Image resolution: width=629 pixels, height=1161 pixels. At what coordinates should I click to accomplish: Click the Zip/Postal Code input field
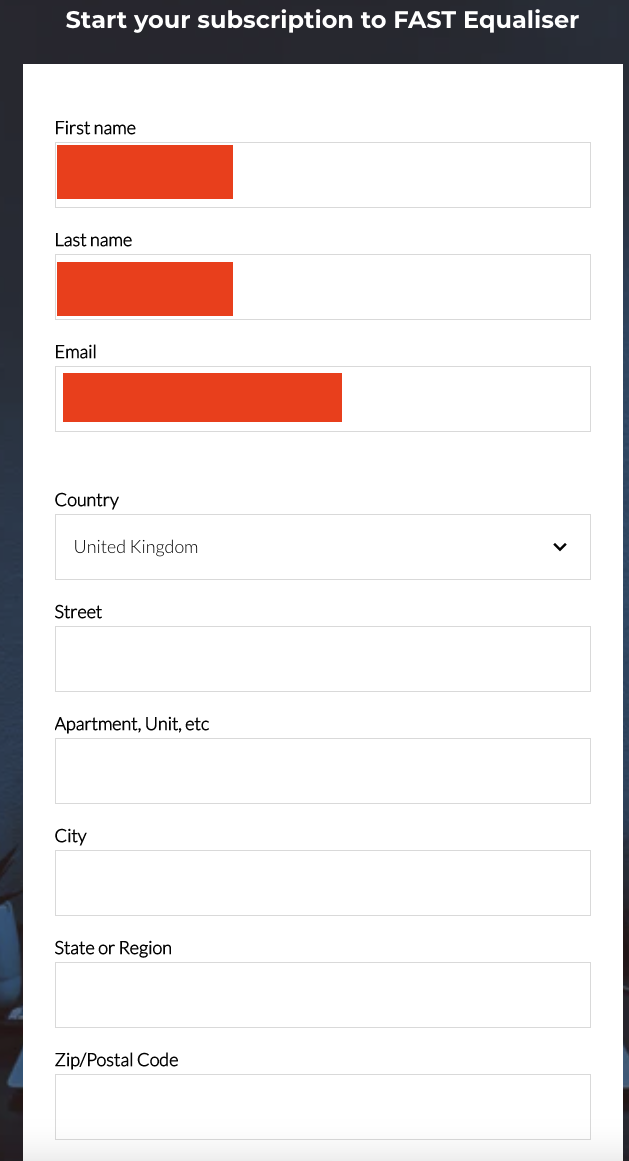323,1107
